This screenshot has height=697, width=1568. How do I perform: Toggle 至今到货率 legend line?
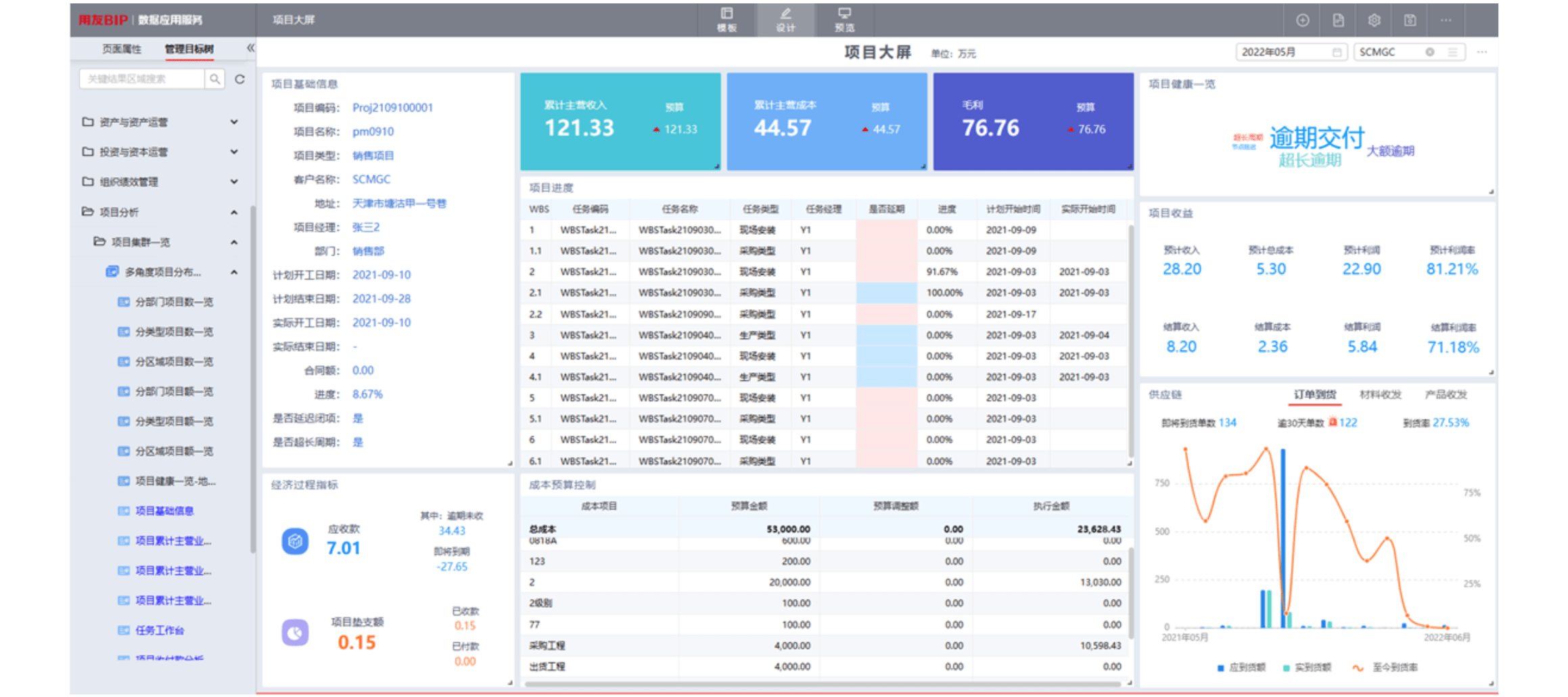[x=1385, y=667]
